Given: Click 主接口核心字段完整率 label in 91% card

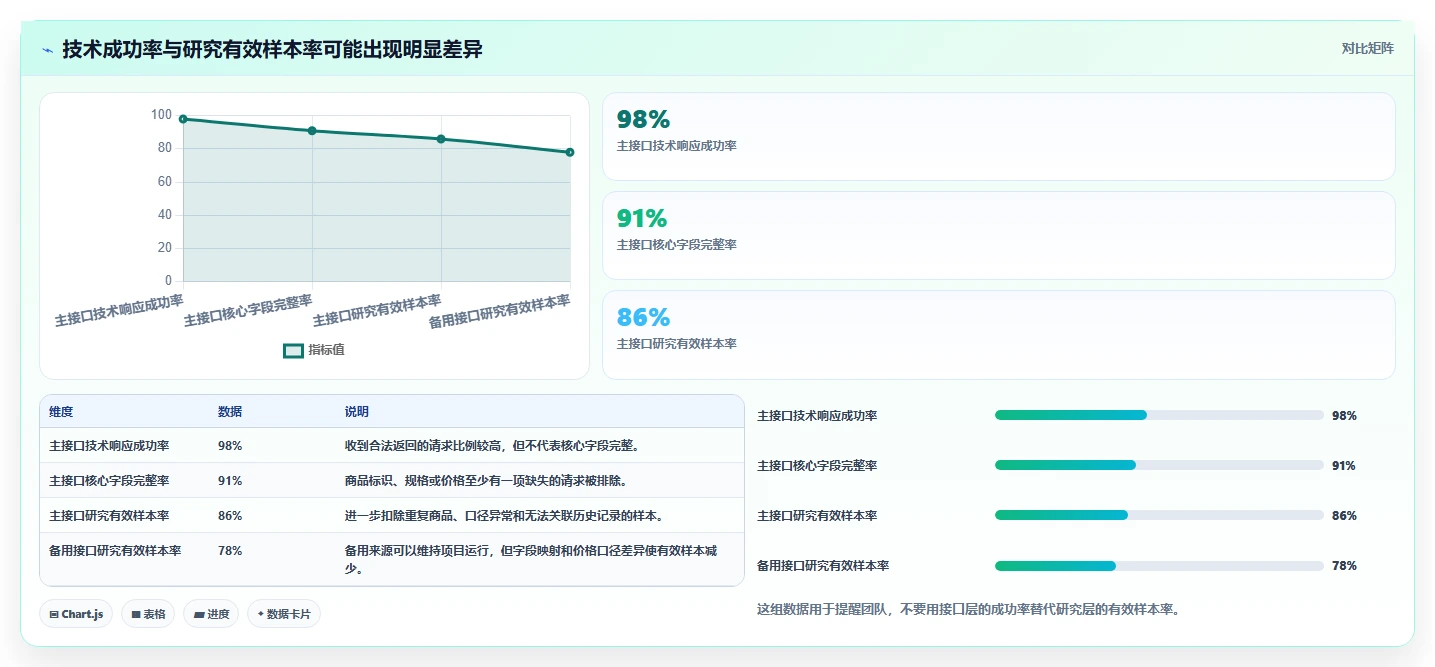Looking at the screenshot, I should [677, 245].
